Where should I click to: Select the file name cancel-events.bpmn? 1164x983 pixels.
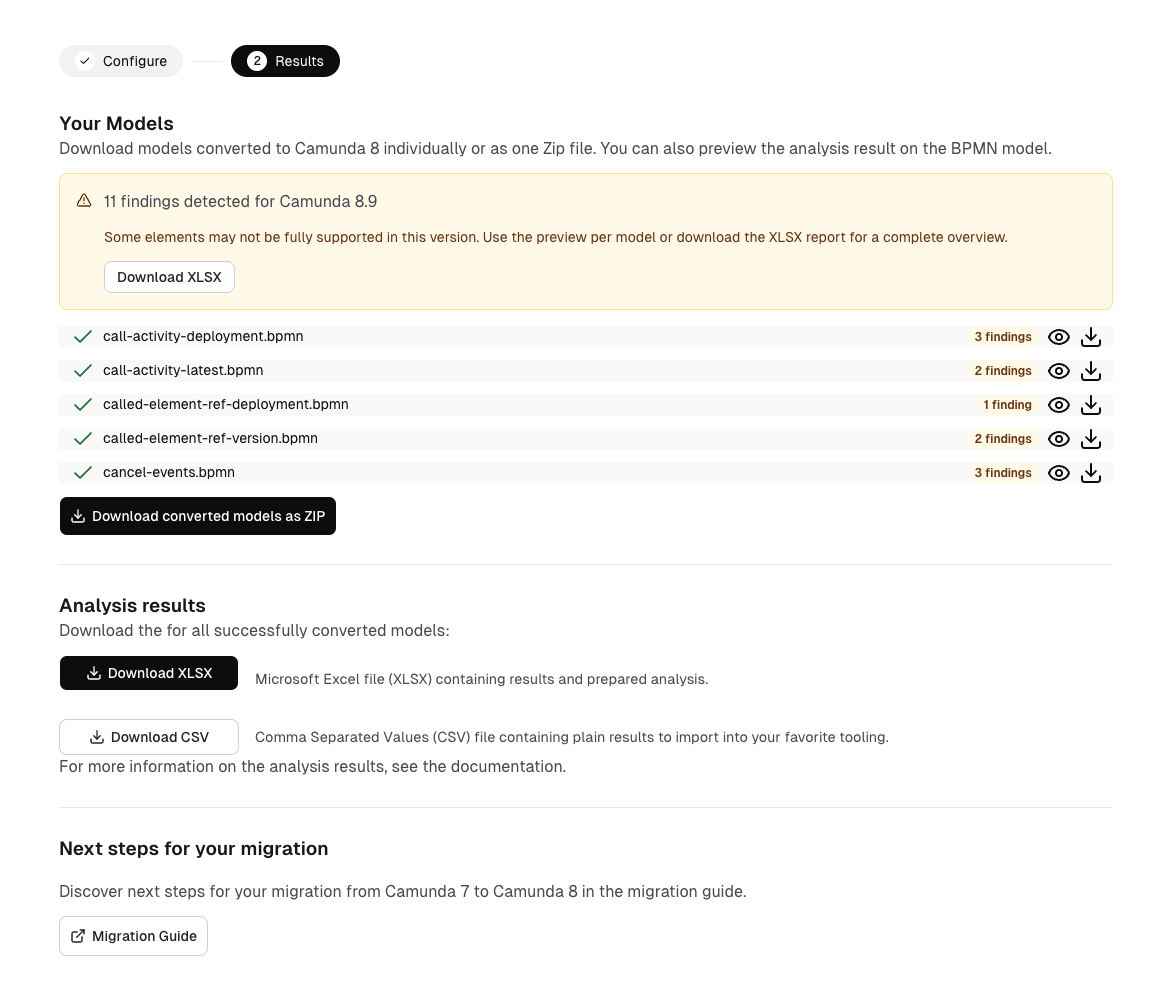click(x=169, y=473)
